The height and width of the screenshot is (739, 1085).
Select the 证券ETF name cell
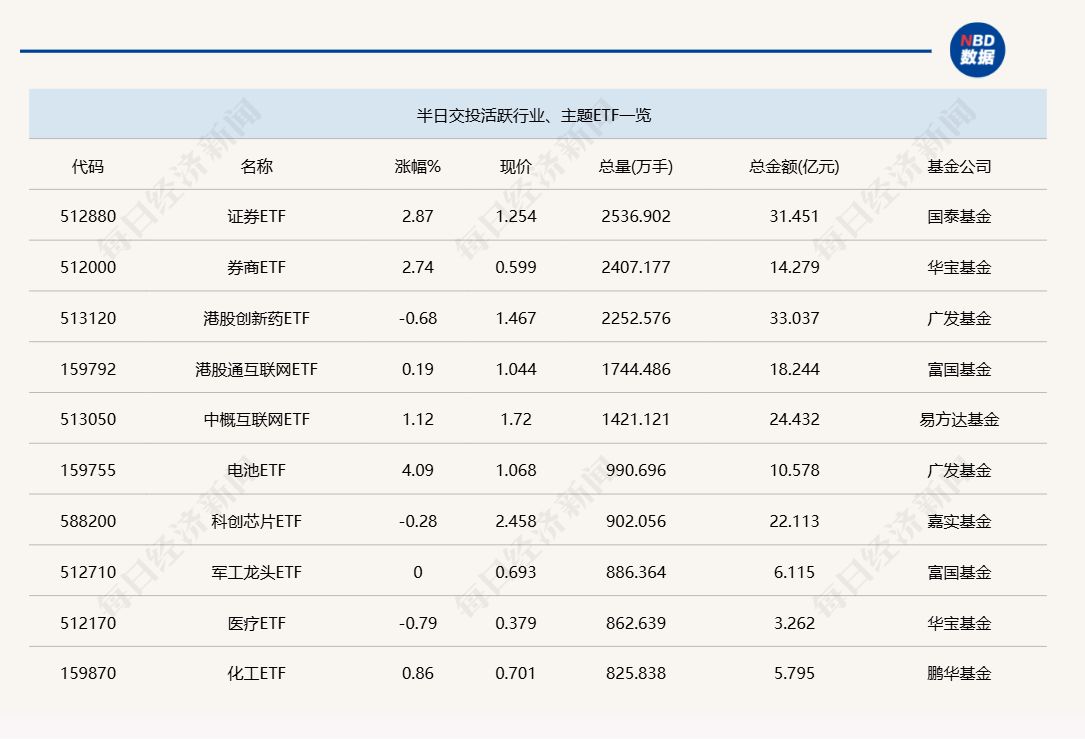click(256, 216)
